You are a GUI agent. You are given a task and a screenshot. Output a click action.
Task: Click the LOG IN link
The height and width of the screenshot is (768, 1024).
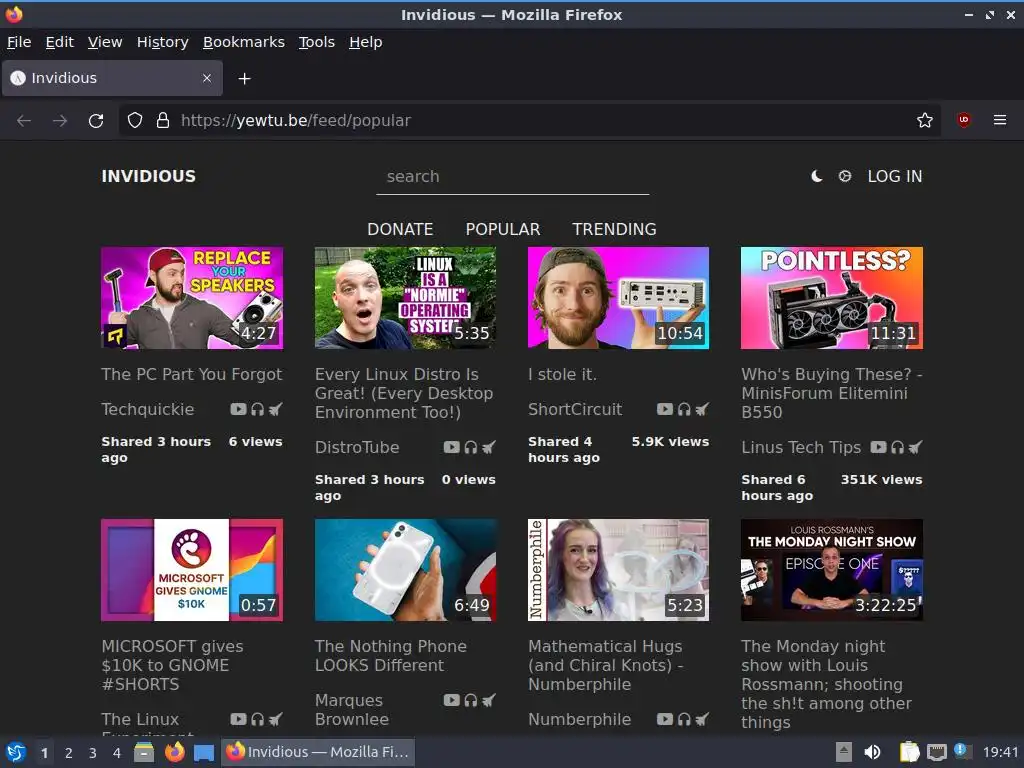coord(895,176)
